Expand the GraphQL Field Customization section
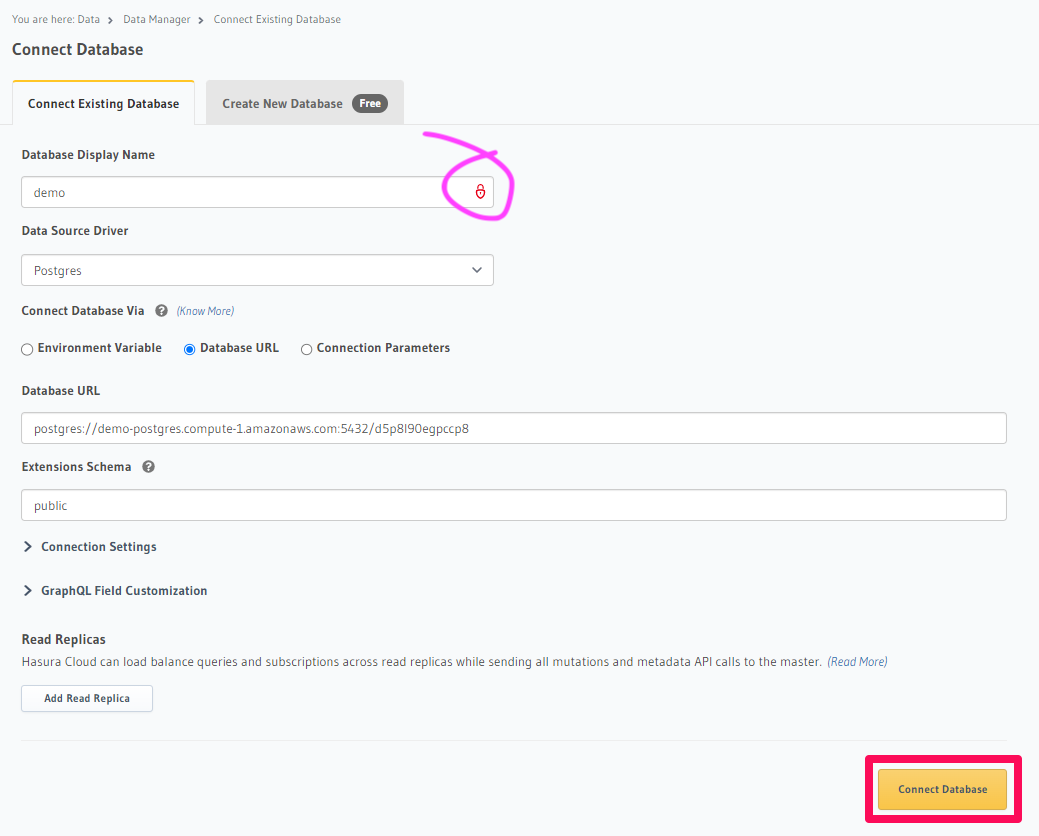The image size is (1039, 836). coord(115,590)
